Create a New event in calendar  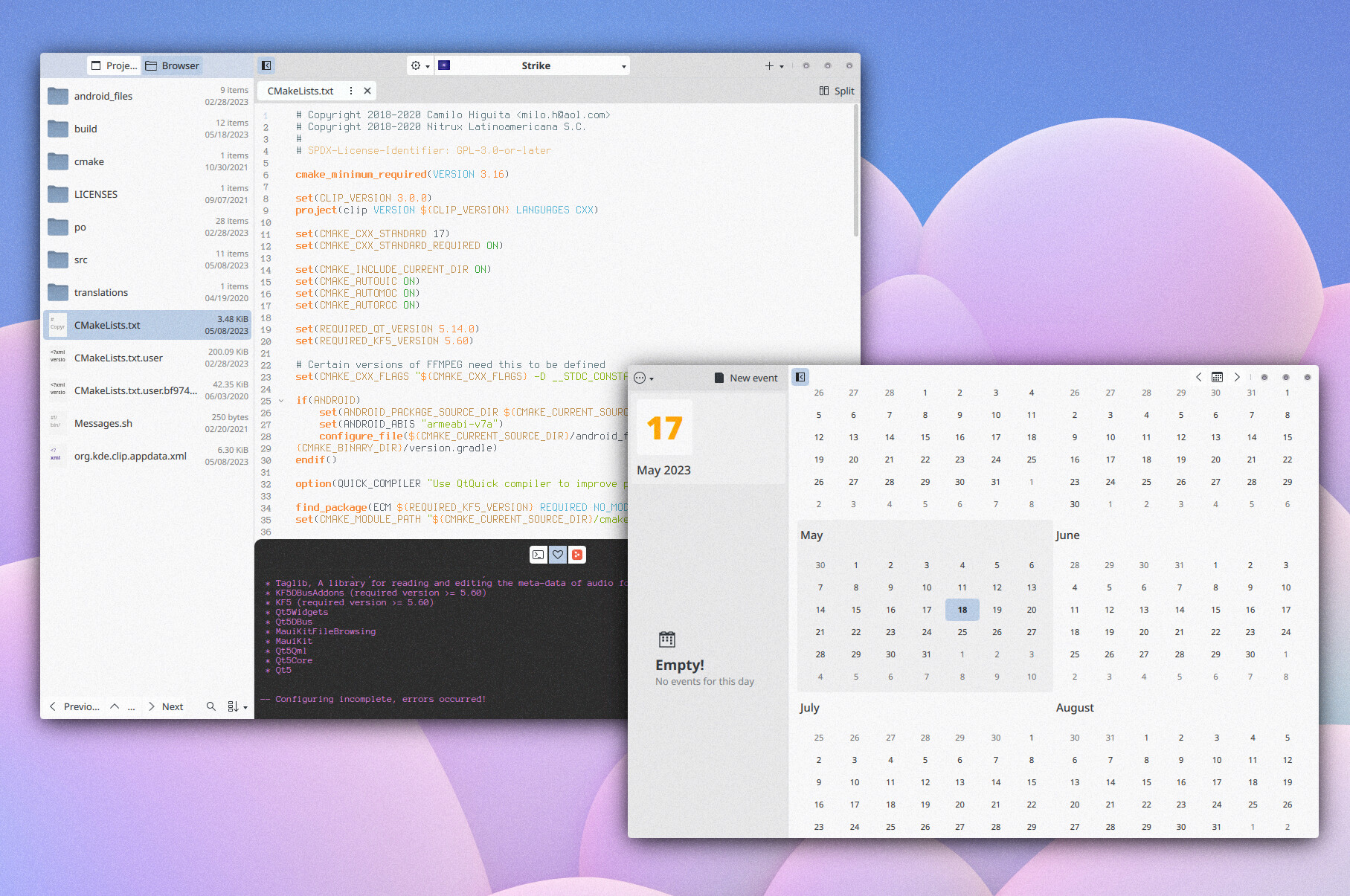tap(746, 378)
